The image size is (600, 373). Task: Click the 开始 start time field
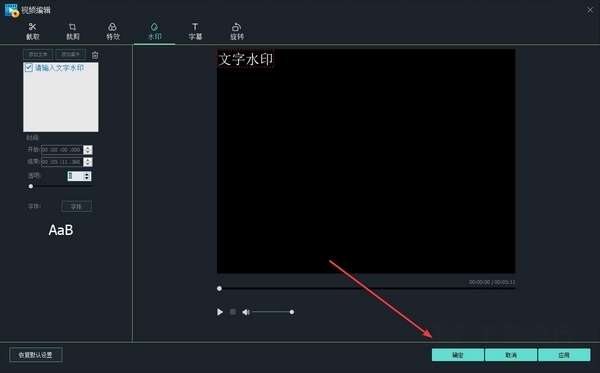pos(62,150)
